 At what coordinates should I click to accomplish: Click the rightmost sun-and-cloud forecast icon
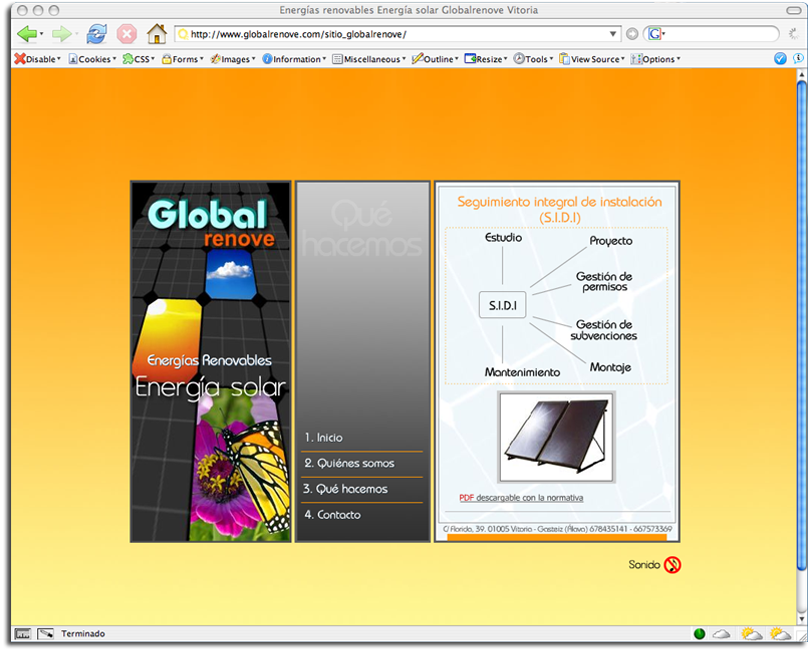[780, 633]
